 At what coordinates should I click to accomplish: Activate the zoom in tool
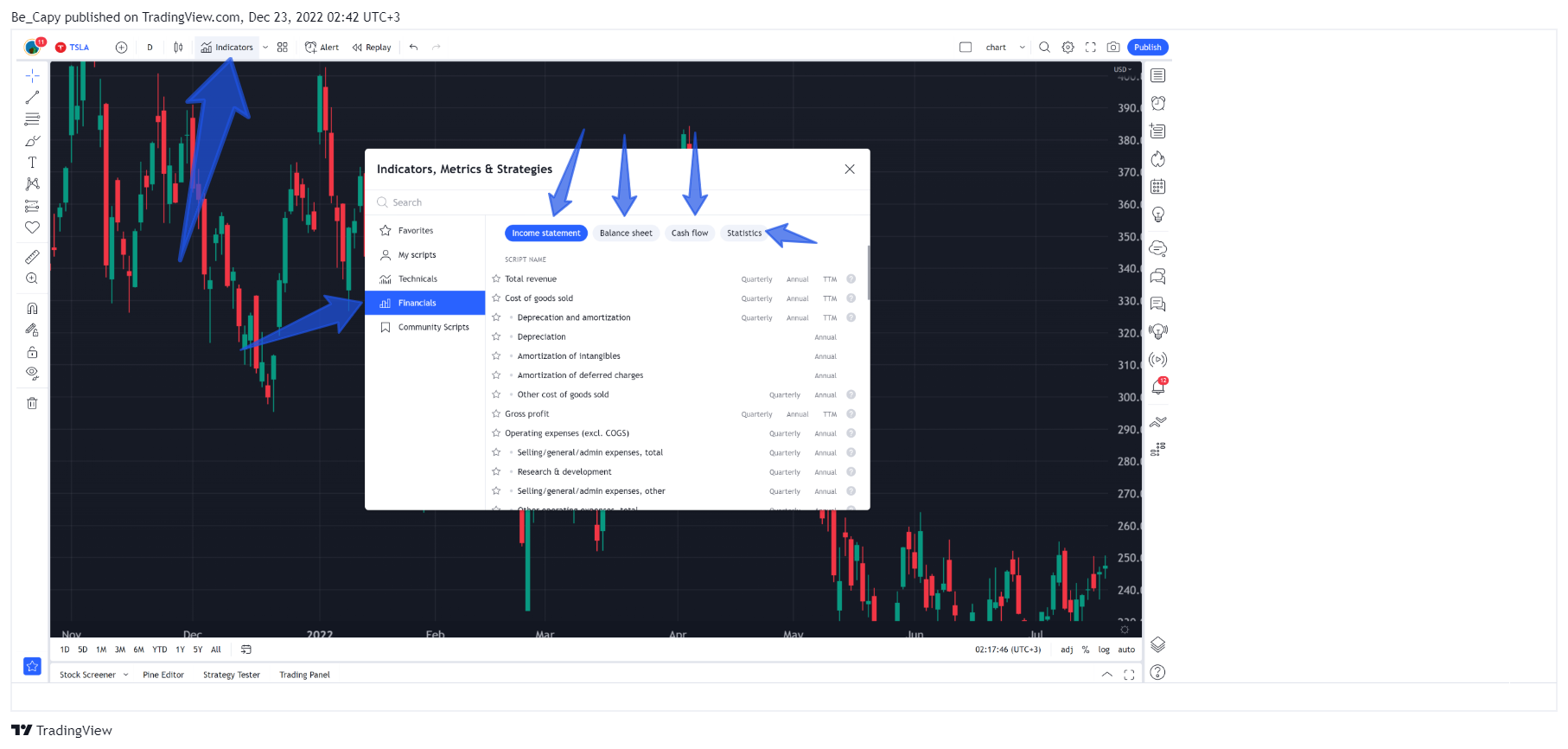[x=32, y=278]
